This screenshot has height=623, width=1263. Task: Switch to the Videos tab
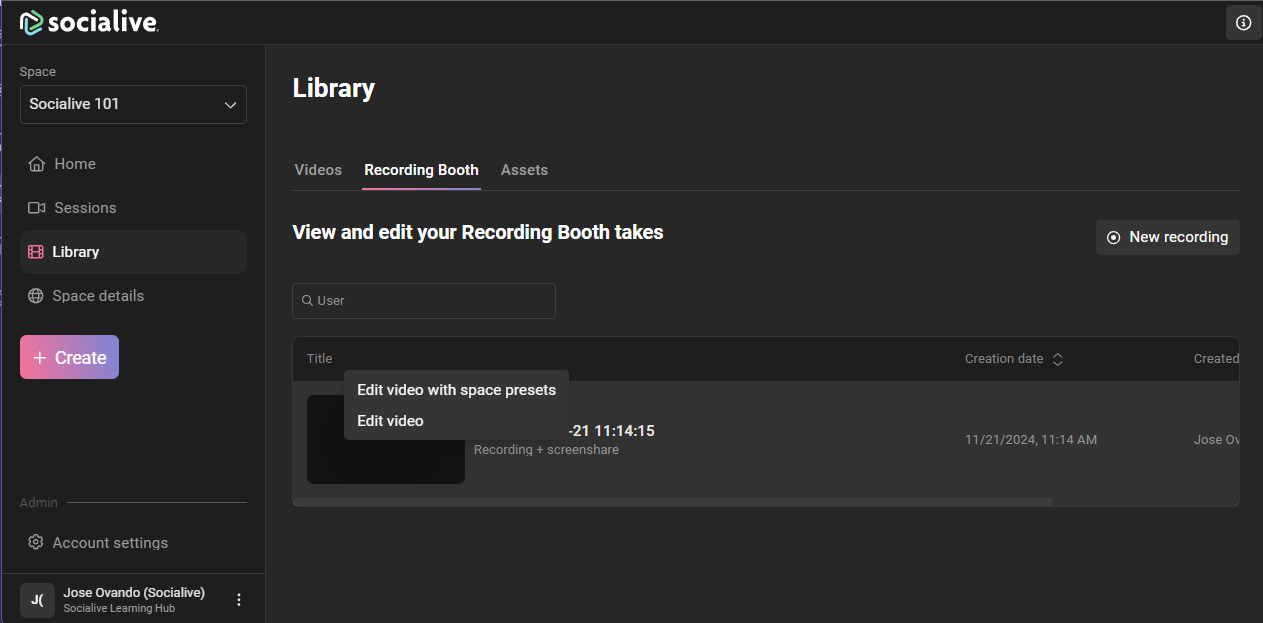[318, 170]
